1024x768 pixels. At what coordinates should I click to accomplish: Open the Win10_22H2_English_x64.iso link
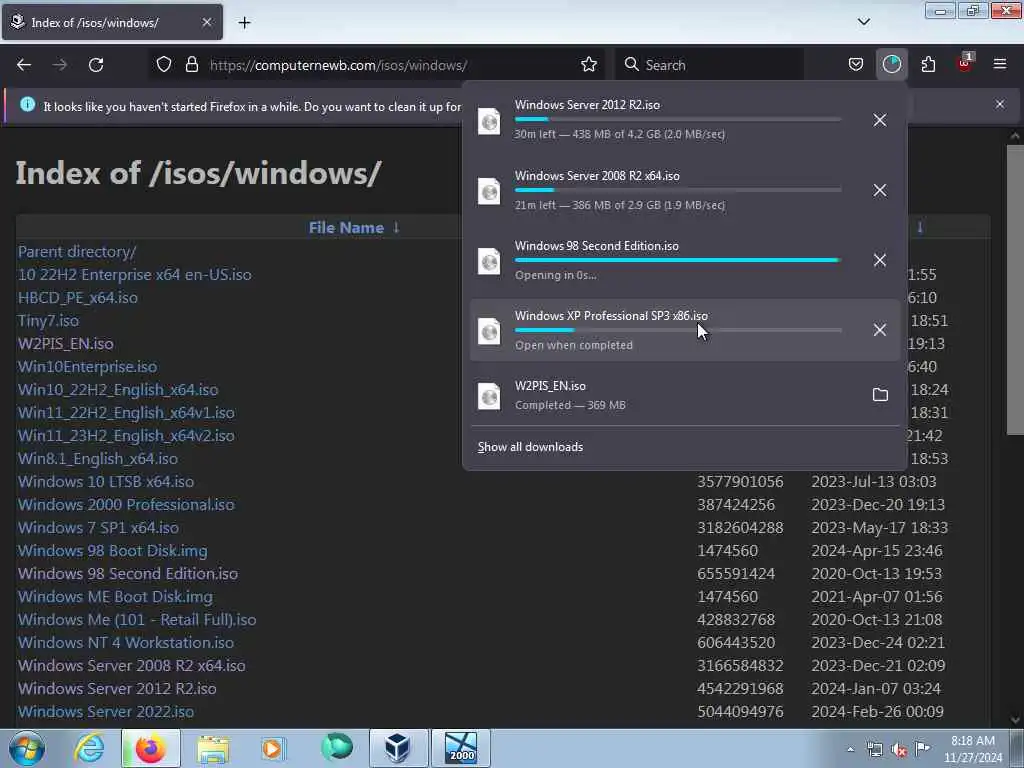pos(118,390)
